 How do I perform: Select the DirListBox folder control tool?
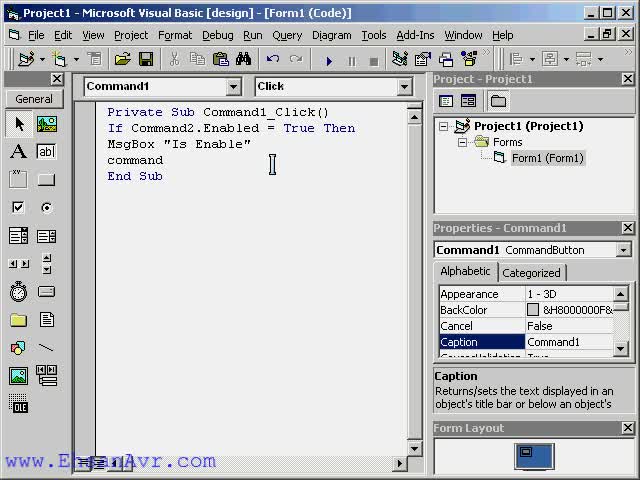[x=19, y=320]
